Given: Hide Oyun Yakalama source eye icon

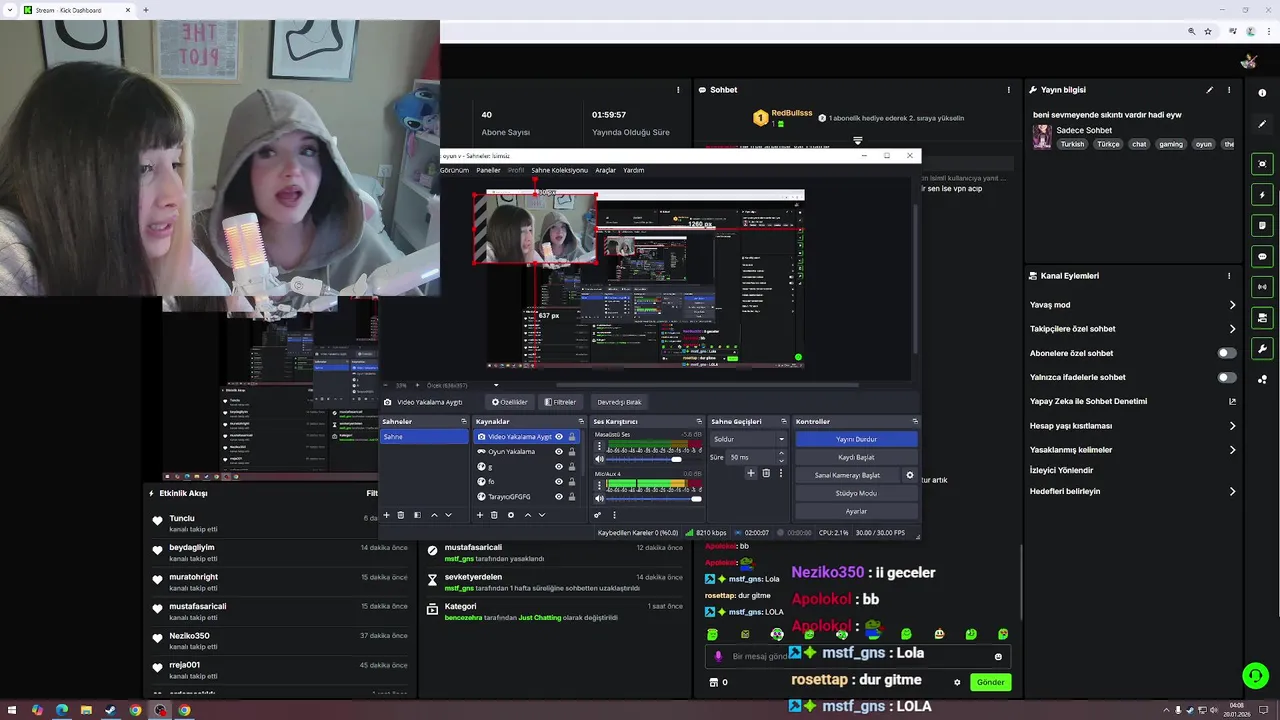Looking at the screenshot, I should pos(559,452).
